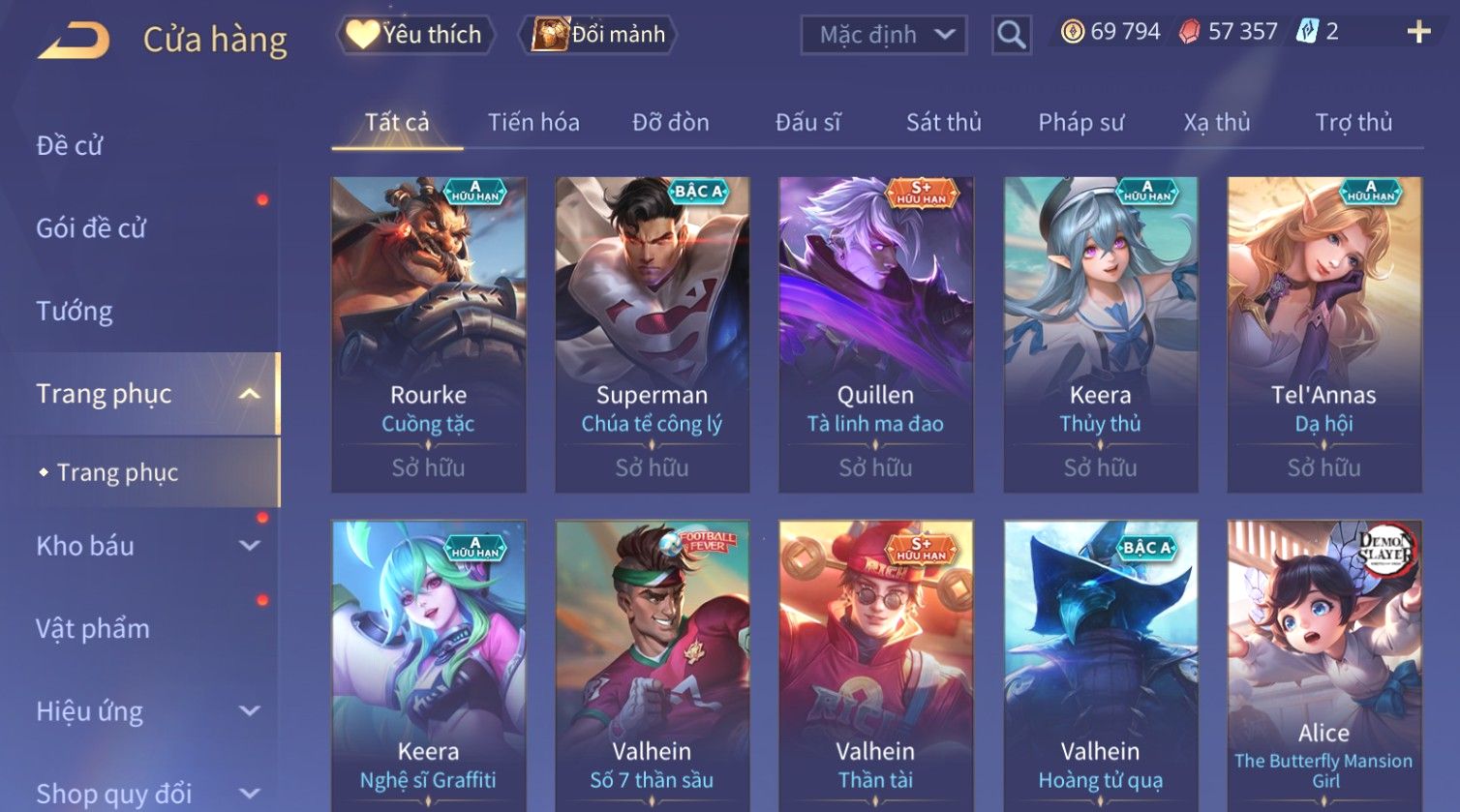The height and width of the screenshot is (812, 1460).
Task: Tap the plus icon to add currency
Action: coord(1418,32)
